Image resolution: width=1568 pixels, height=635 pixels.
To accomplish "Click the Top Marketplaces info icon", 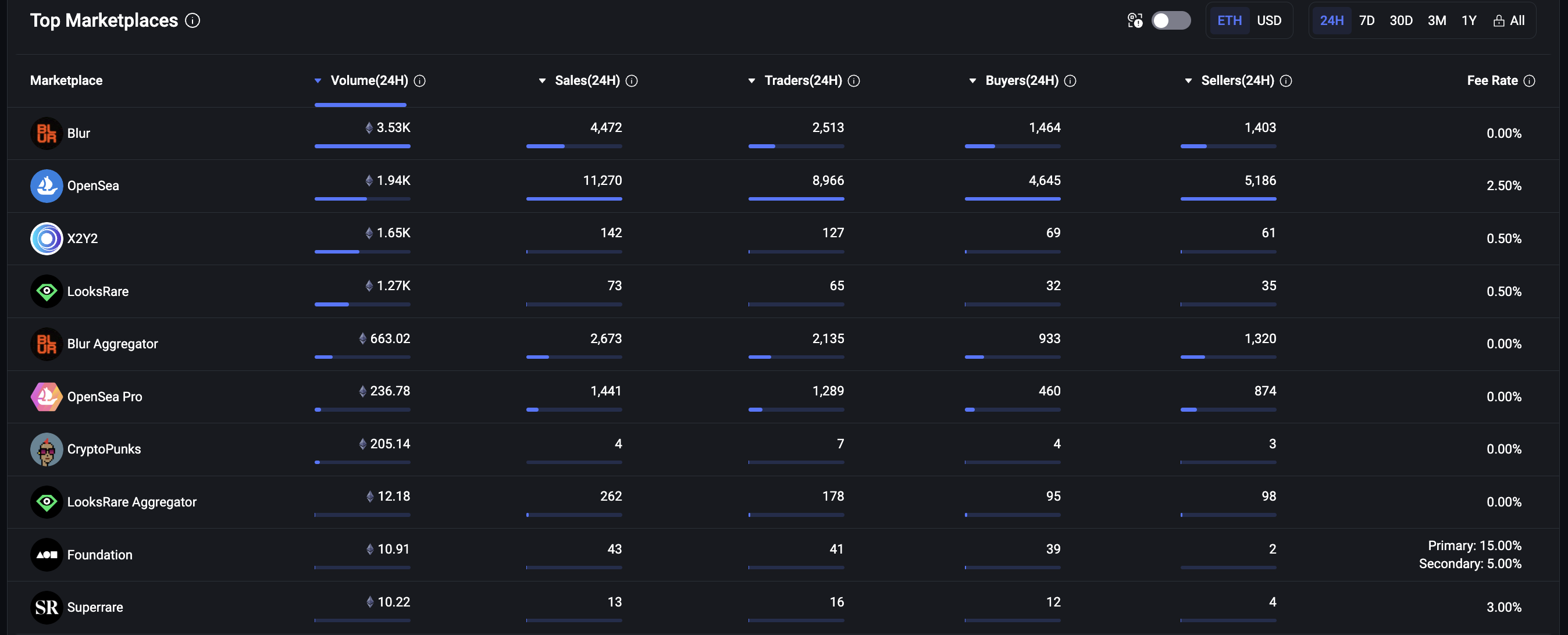I will click(x=193, y=21).
